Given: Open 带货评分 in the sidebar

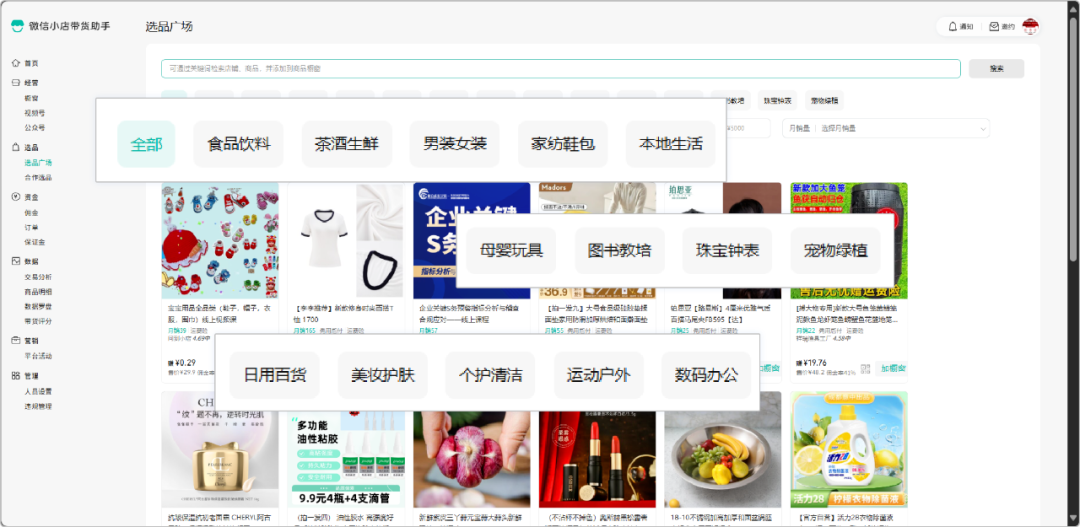Looking at the screenshot, I should (38, 322).
